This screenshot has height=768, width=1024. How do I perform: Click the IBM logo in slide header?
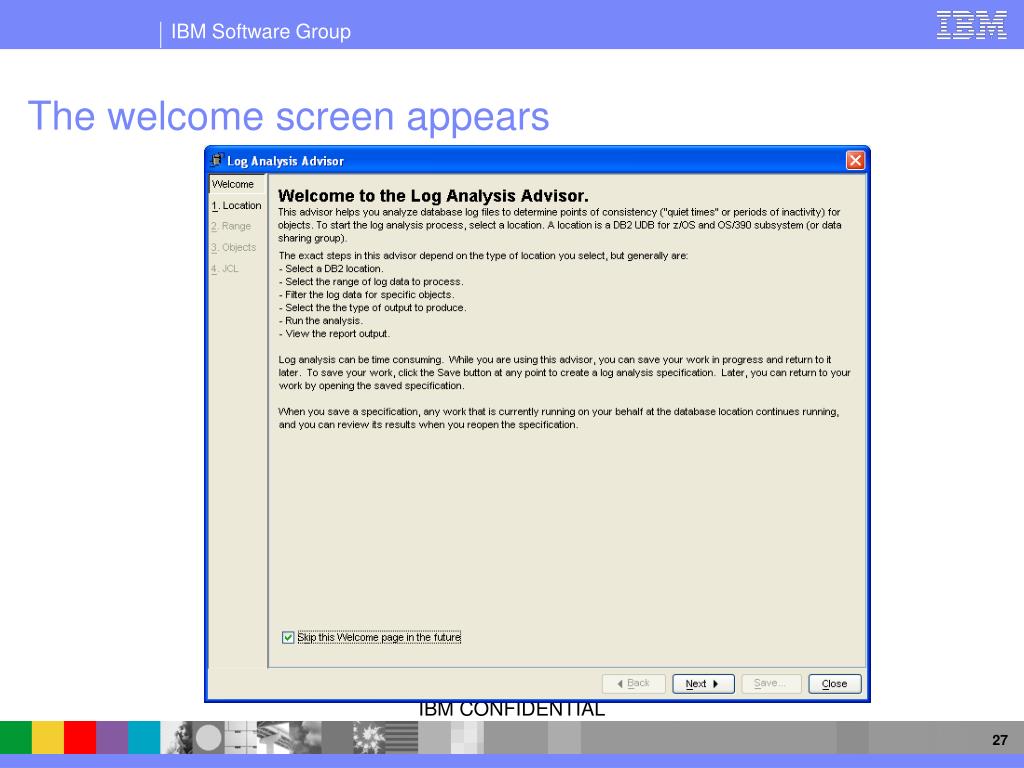(972, 25)
